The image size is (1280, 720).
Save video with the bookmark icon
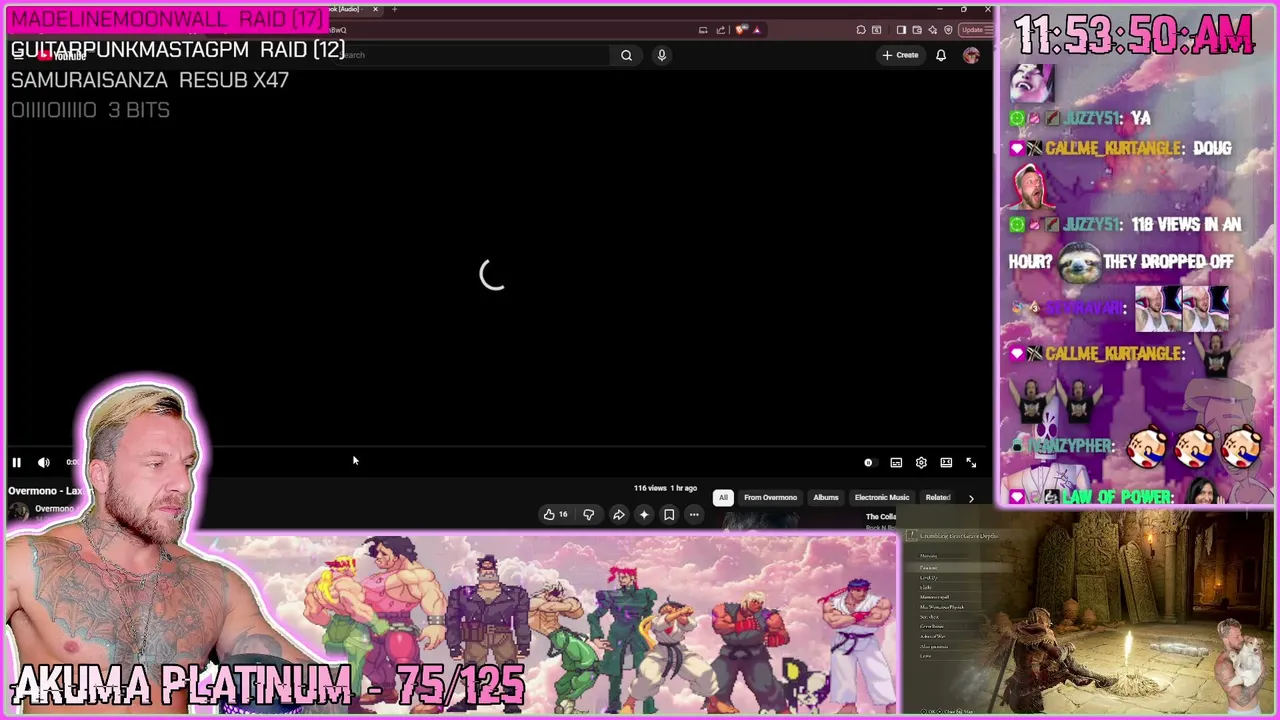[669, 514]
